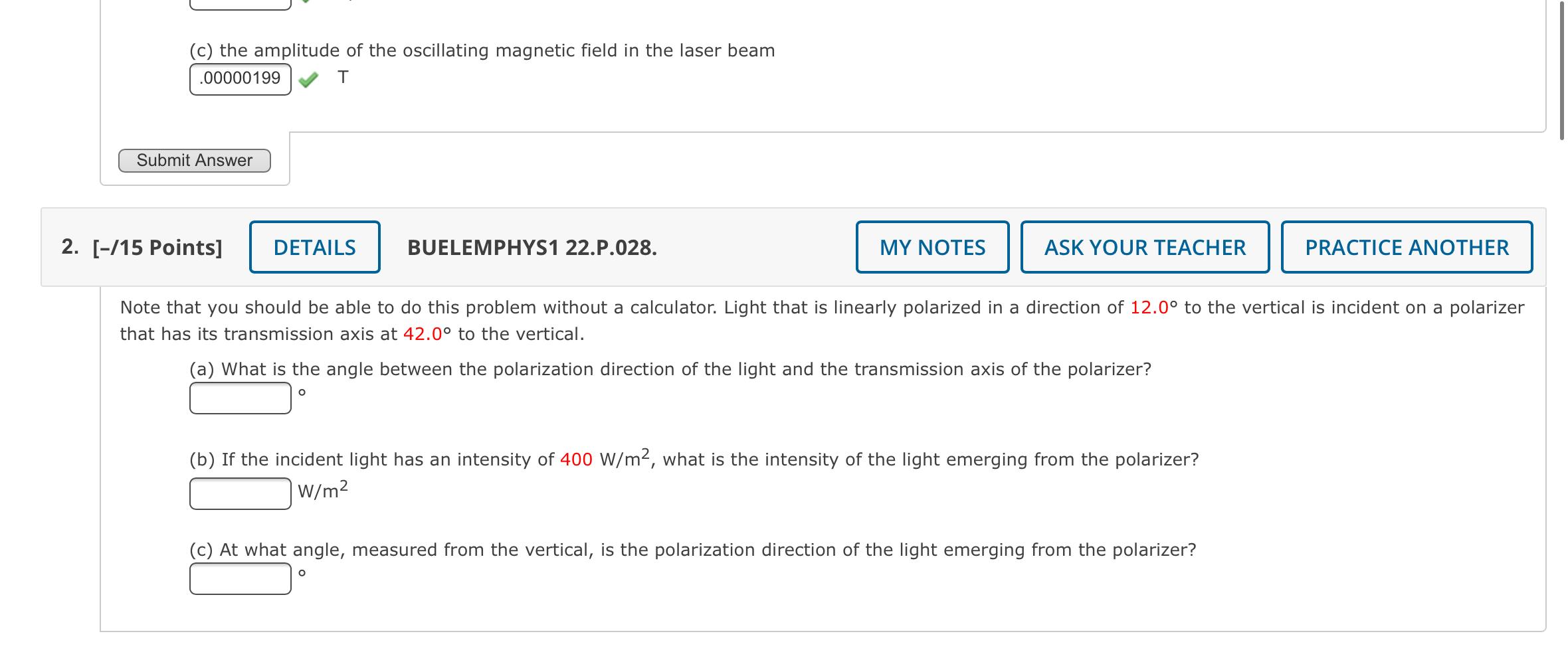Click the intensity answer box for part (b)
The width and height of the screenshot is (1568, 672).
pyautogui.click(x=239, y=493)
